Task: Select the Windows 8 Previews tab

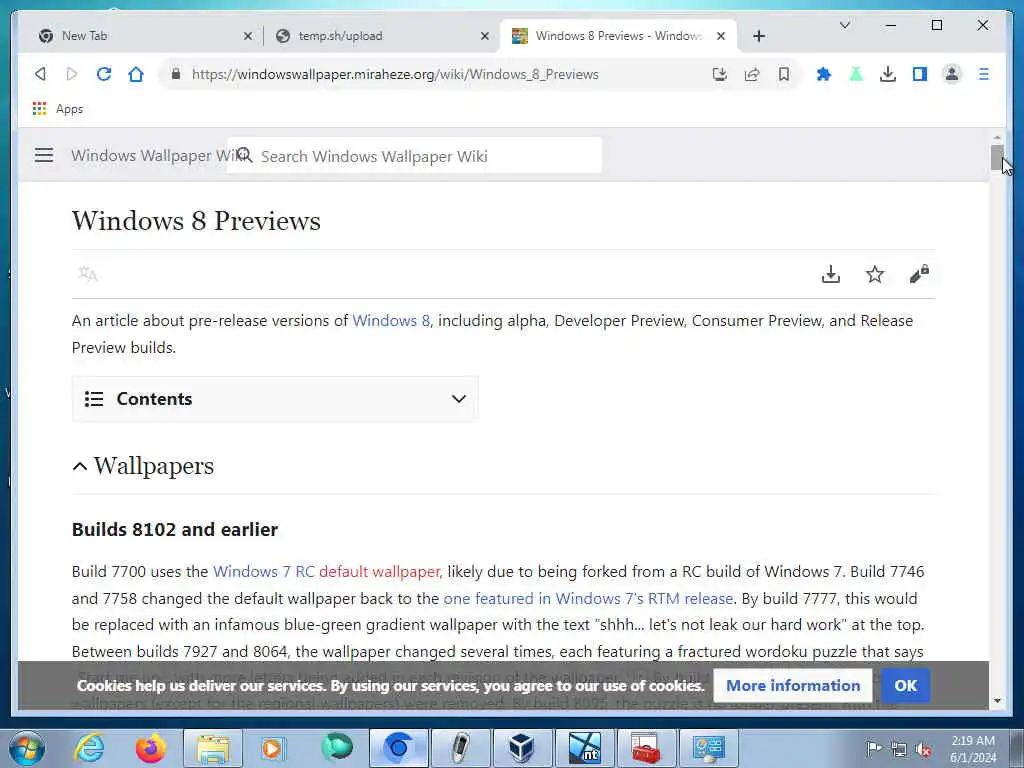Action: [617, 36]
